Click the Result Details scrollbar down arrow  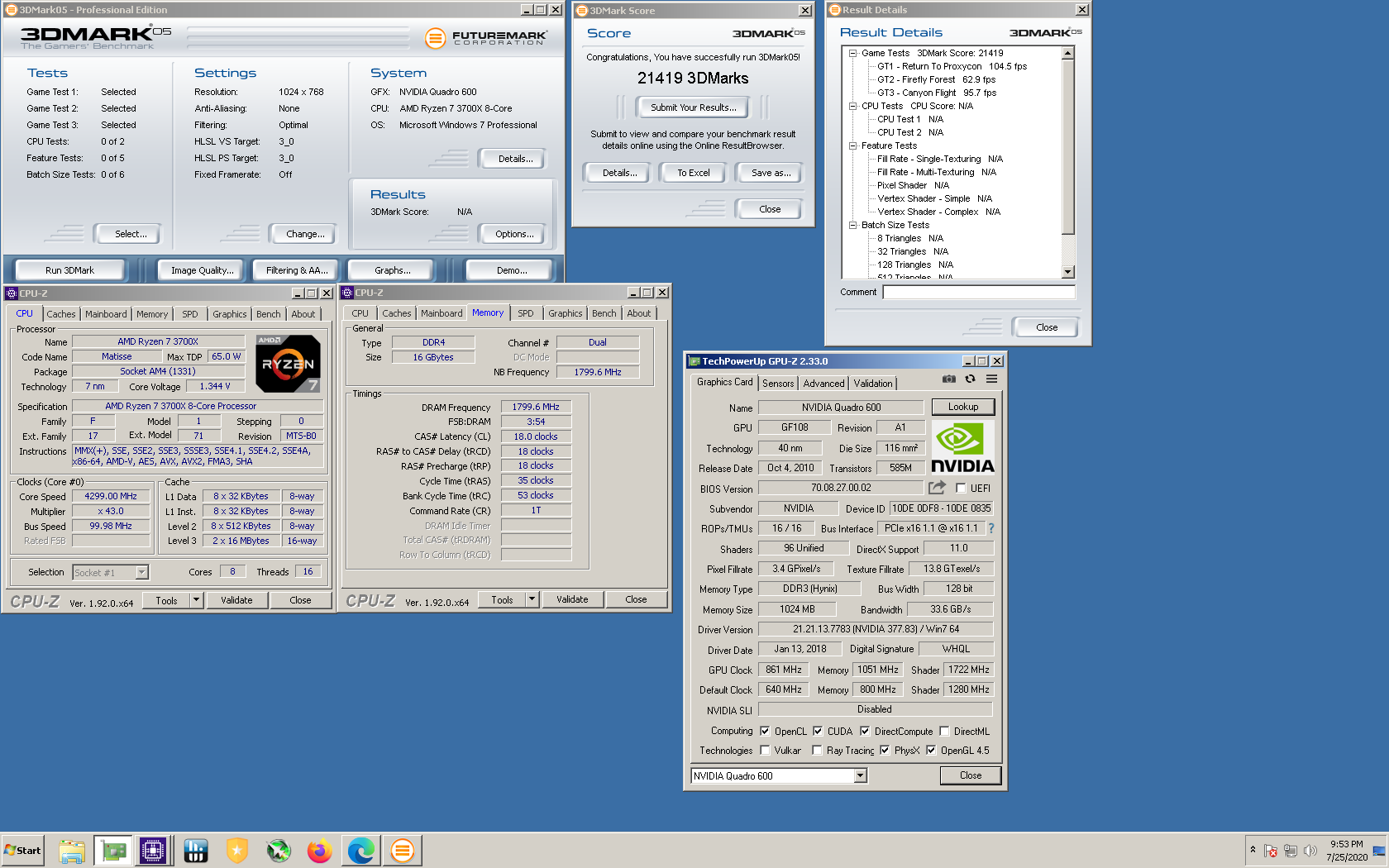1068,272
